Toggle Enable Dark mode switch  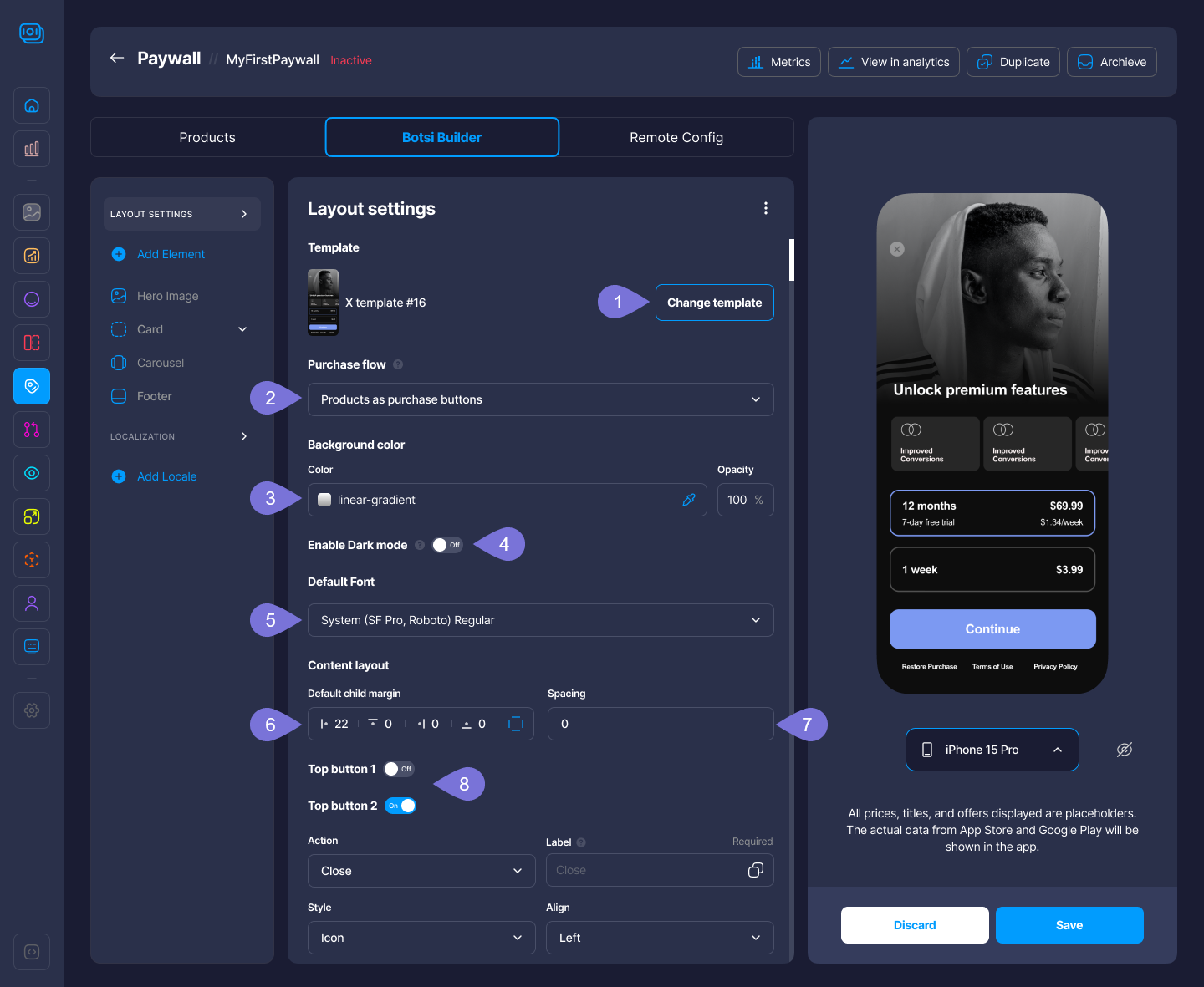click(446, 545)
